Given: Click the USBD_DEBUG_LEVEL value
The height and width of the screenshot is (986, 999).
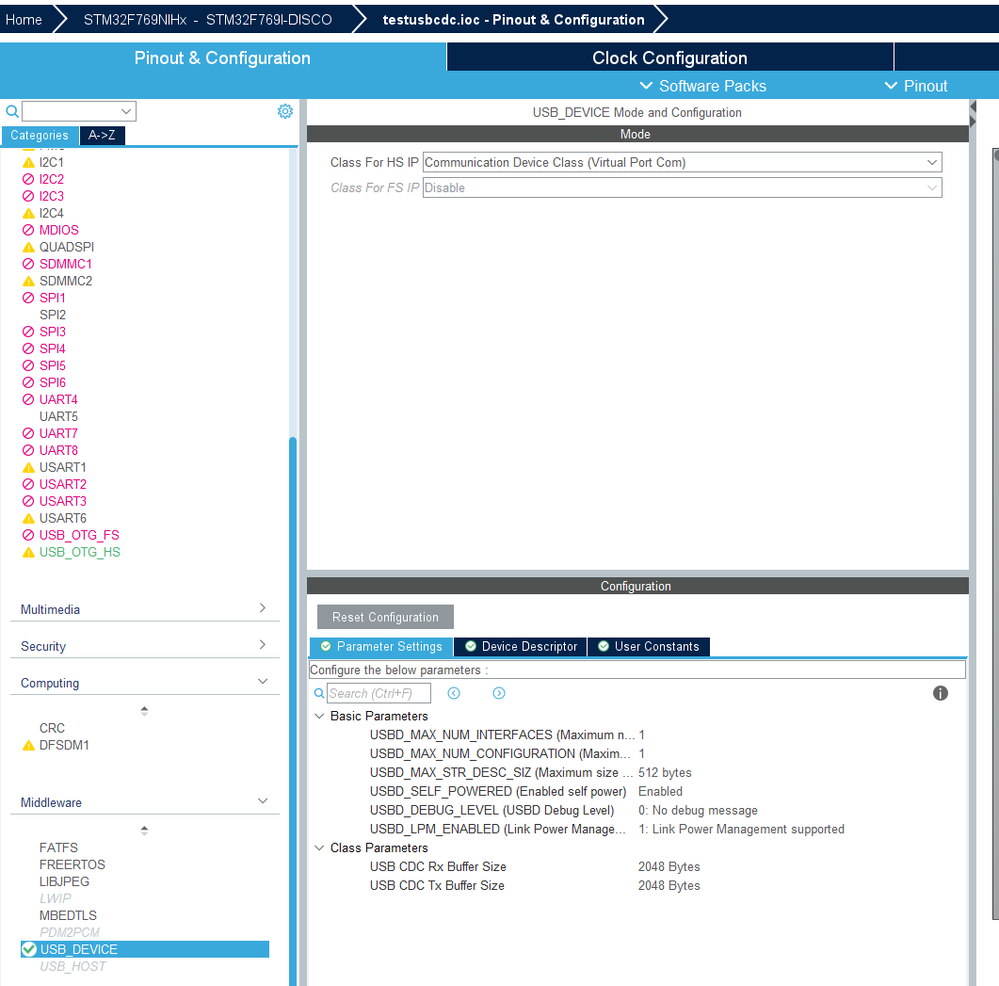Looking at the screenshot, I should (698, 810).
